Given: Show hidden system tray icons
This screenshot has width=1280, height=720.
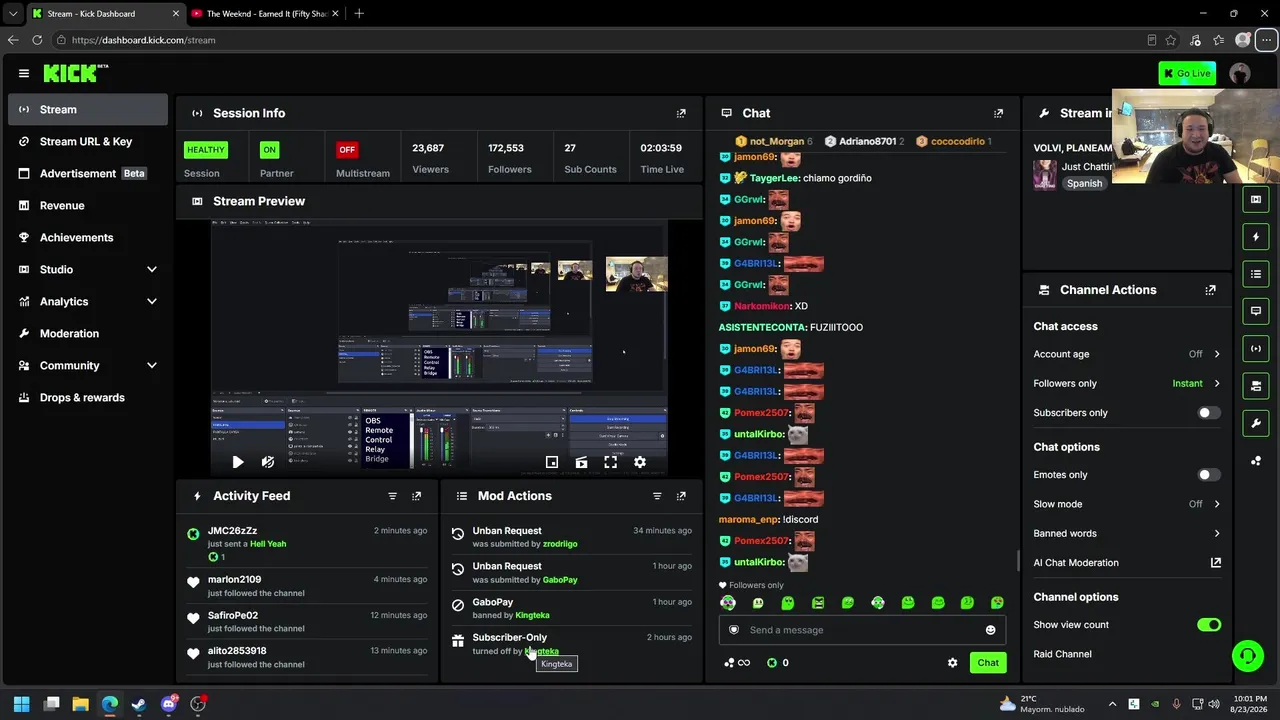Looking at the screenshot, I should coord(1112,704).
